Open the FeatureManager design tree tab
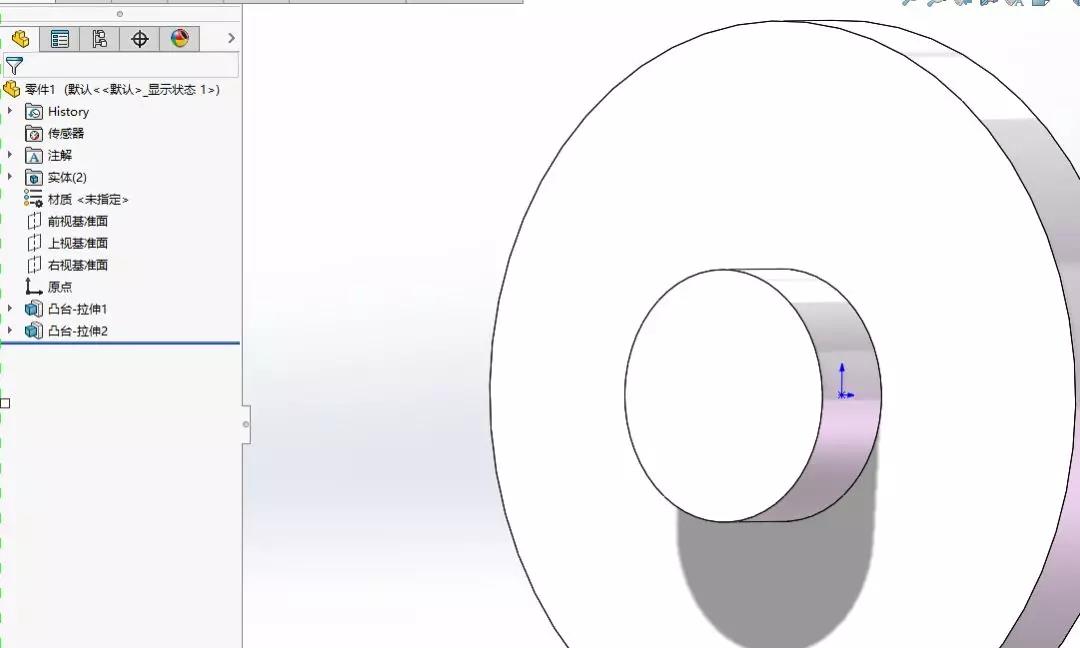 21,39
